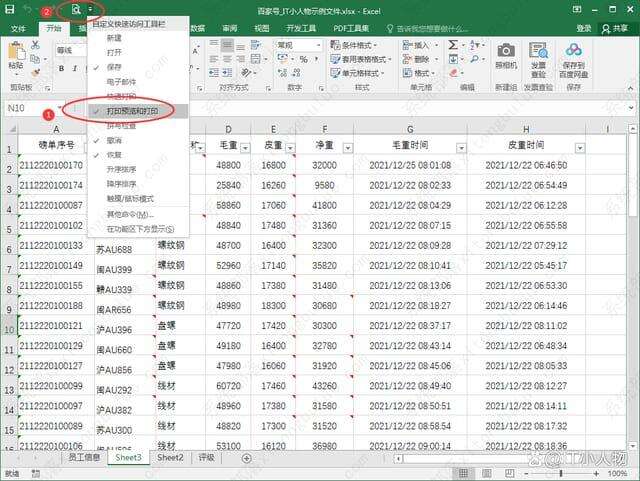This screenshot has height=481, width=640.
Task: Click the Name Box showing N10
Action: [32, 108]
